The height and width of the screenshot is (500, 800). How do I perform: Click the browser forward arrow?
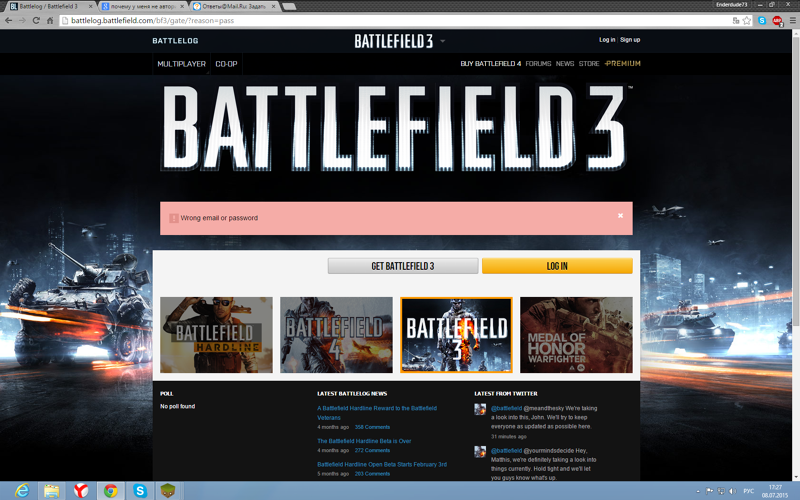(22, 20)
